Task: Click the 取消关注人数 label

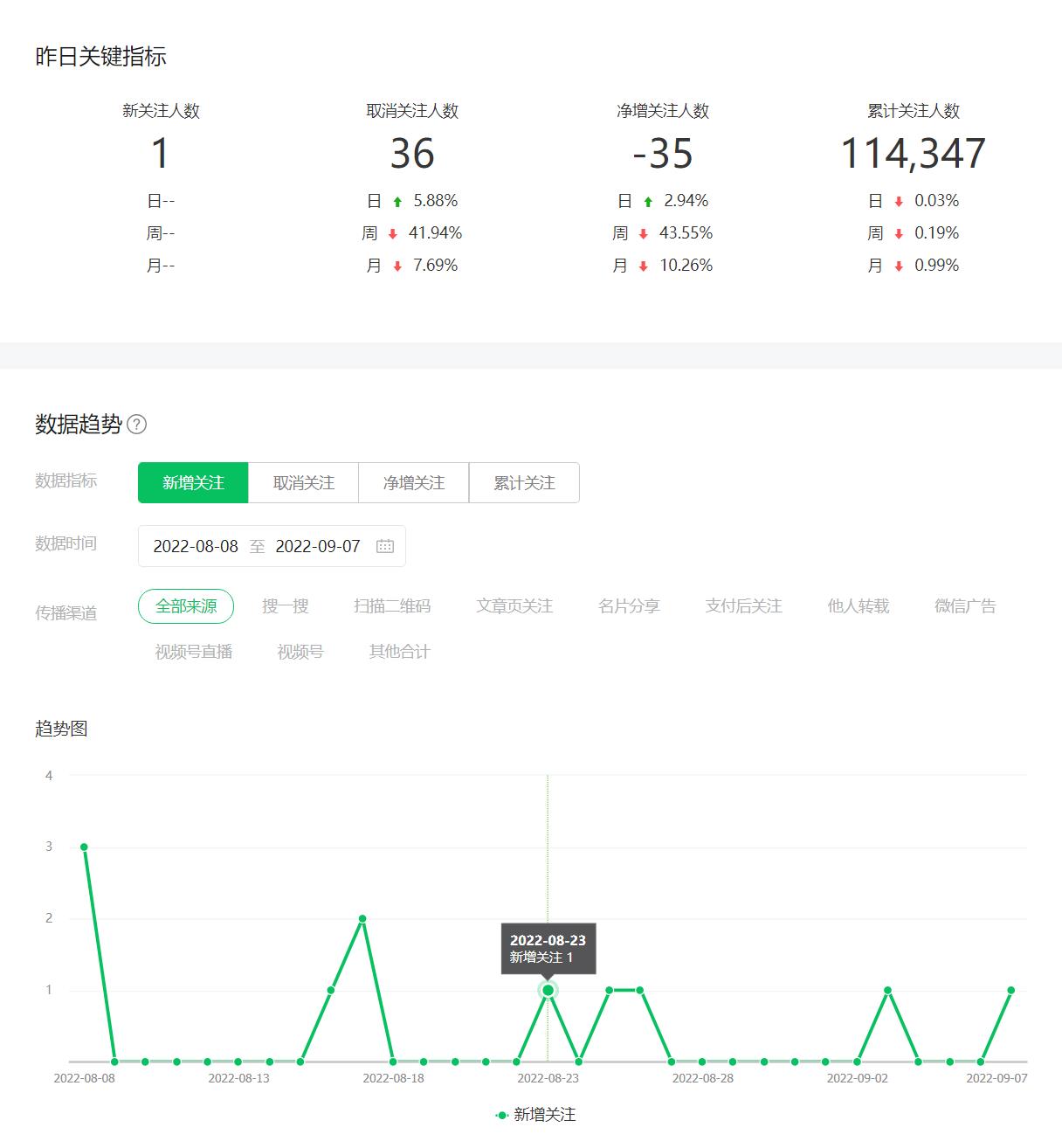Action: pyautogui.click(x=412, y=111)
